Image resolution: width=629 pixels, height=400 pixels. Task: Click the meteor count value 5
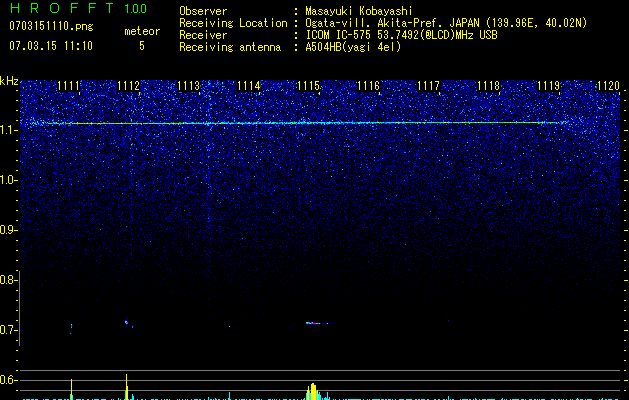[142, 46]
